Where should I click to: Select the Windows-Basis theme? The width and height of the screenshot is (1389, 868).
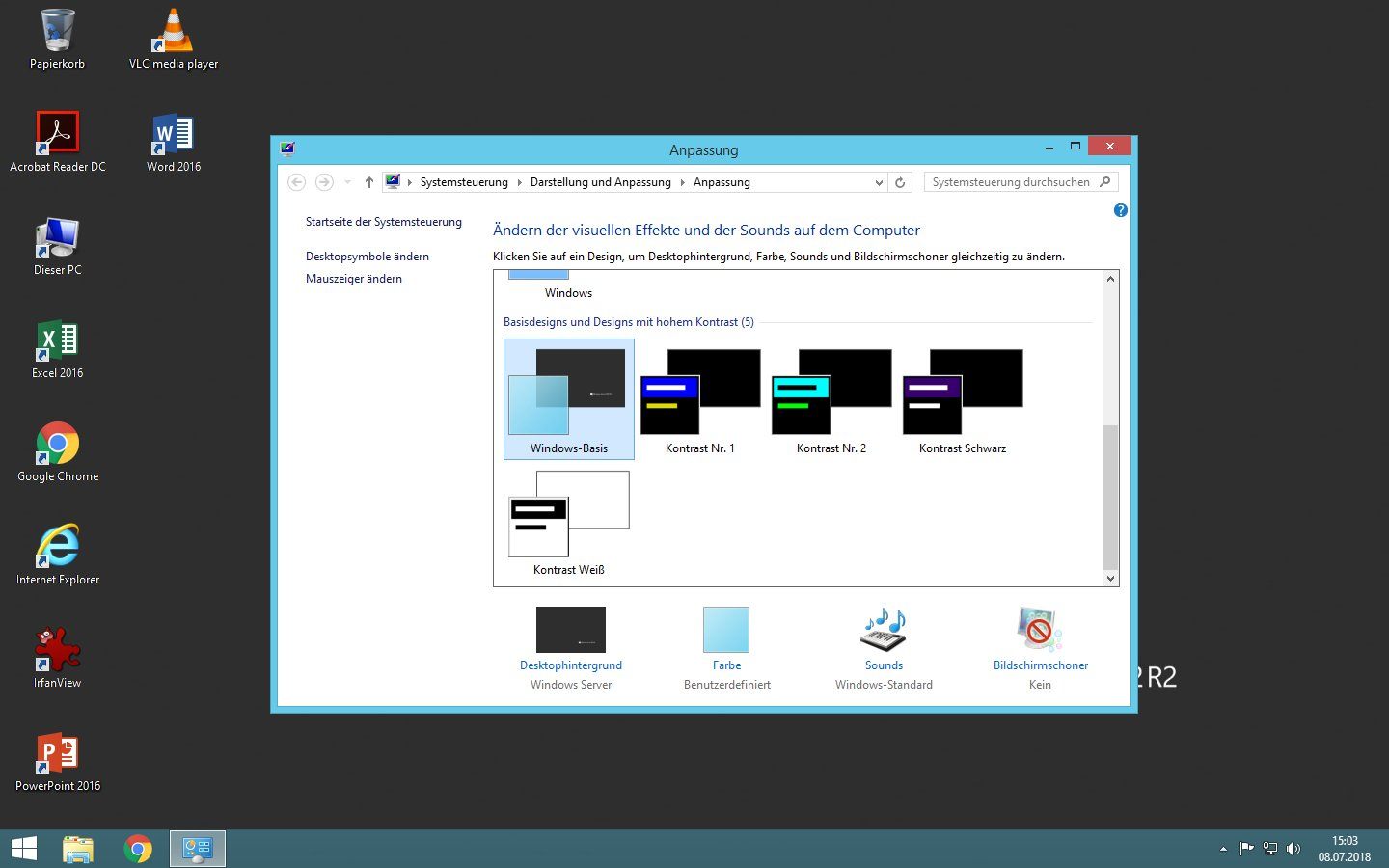point(569,398)
